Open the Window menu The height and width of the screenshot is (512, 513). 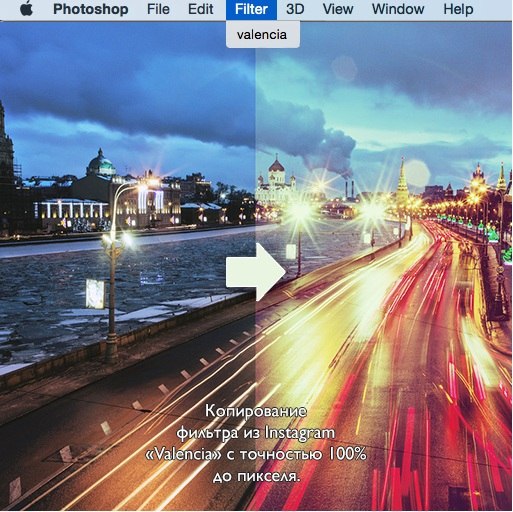398,9
